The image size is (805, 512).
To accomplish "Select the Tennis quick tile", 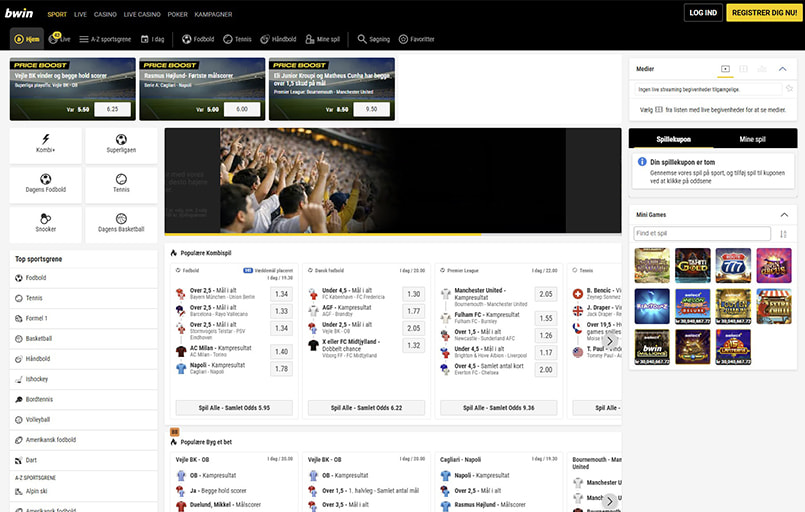I will click(x=121, y=185).
